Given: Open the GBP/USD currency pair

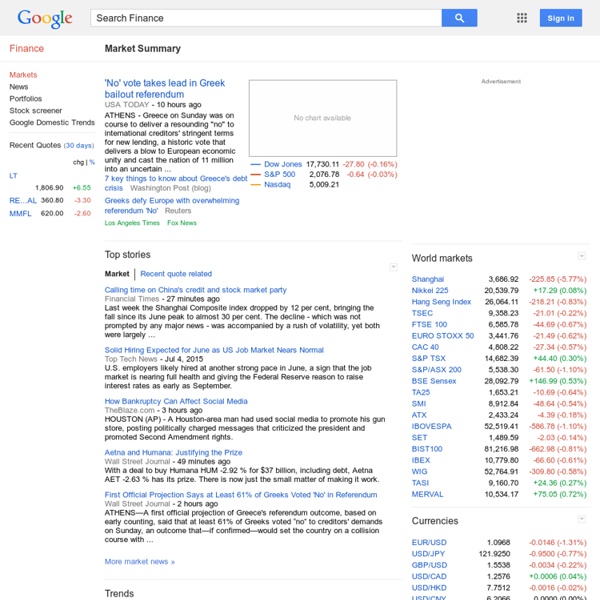Looking at the screenshot, I should 429,565.
